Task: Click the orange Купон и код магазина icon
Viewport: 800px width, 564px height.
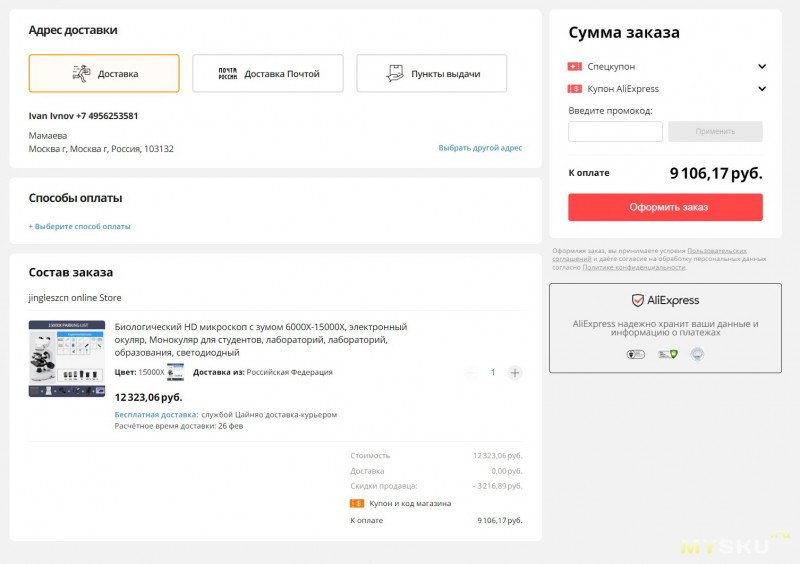Action: pos(357,503)
